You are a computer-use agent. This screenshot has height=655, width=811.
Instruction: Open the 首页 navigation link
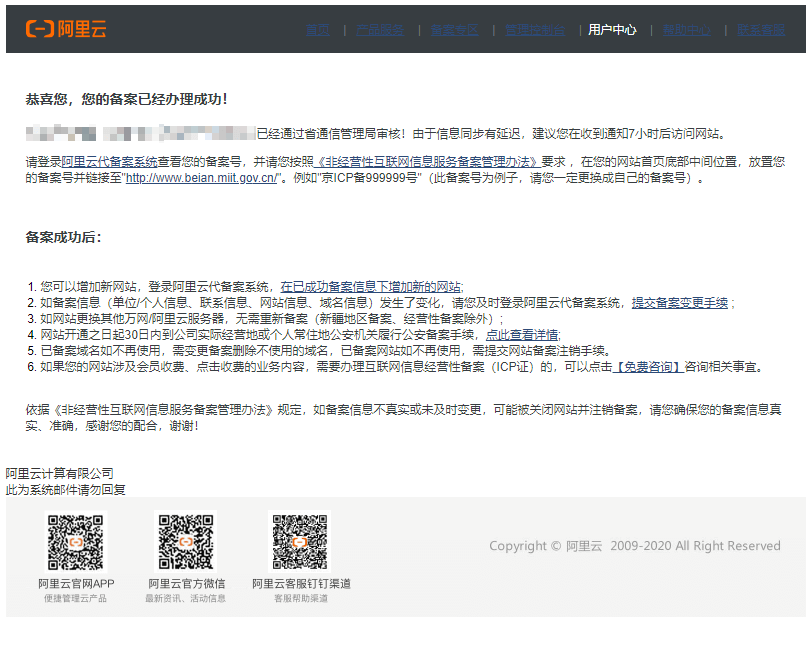(x=318, y=30)
